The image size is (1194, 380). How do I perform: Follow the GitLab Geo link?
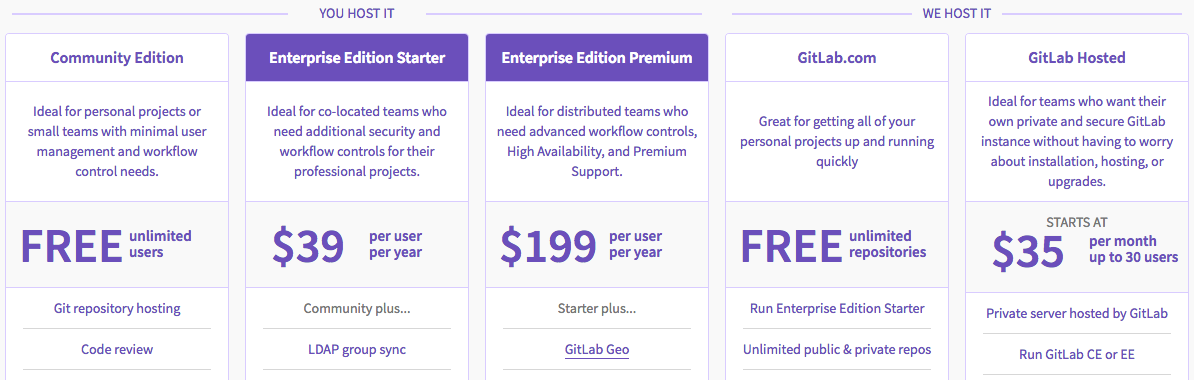click(597, 350)
